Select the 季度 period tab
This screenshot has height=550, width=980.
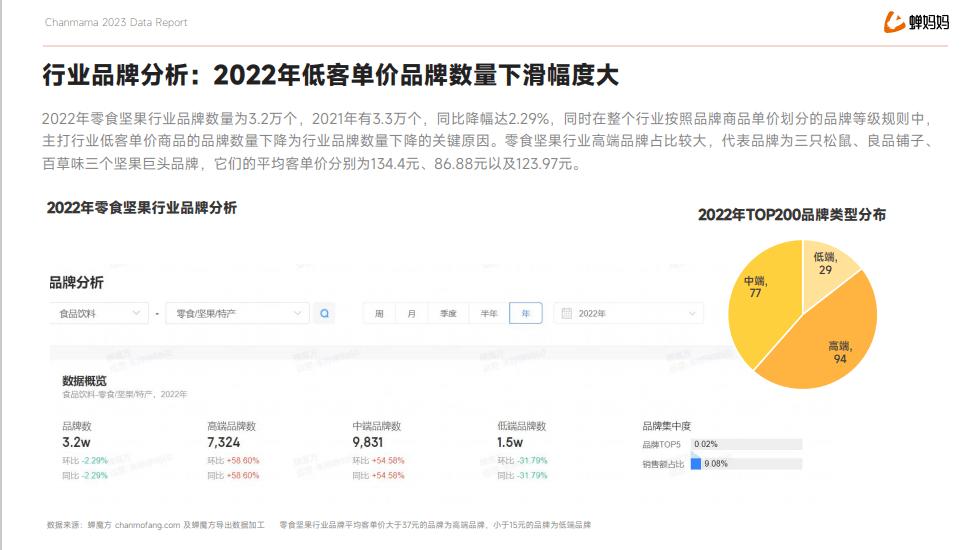448,313
